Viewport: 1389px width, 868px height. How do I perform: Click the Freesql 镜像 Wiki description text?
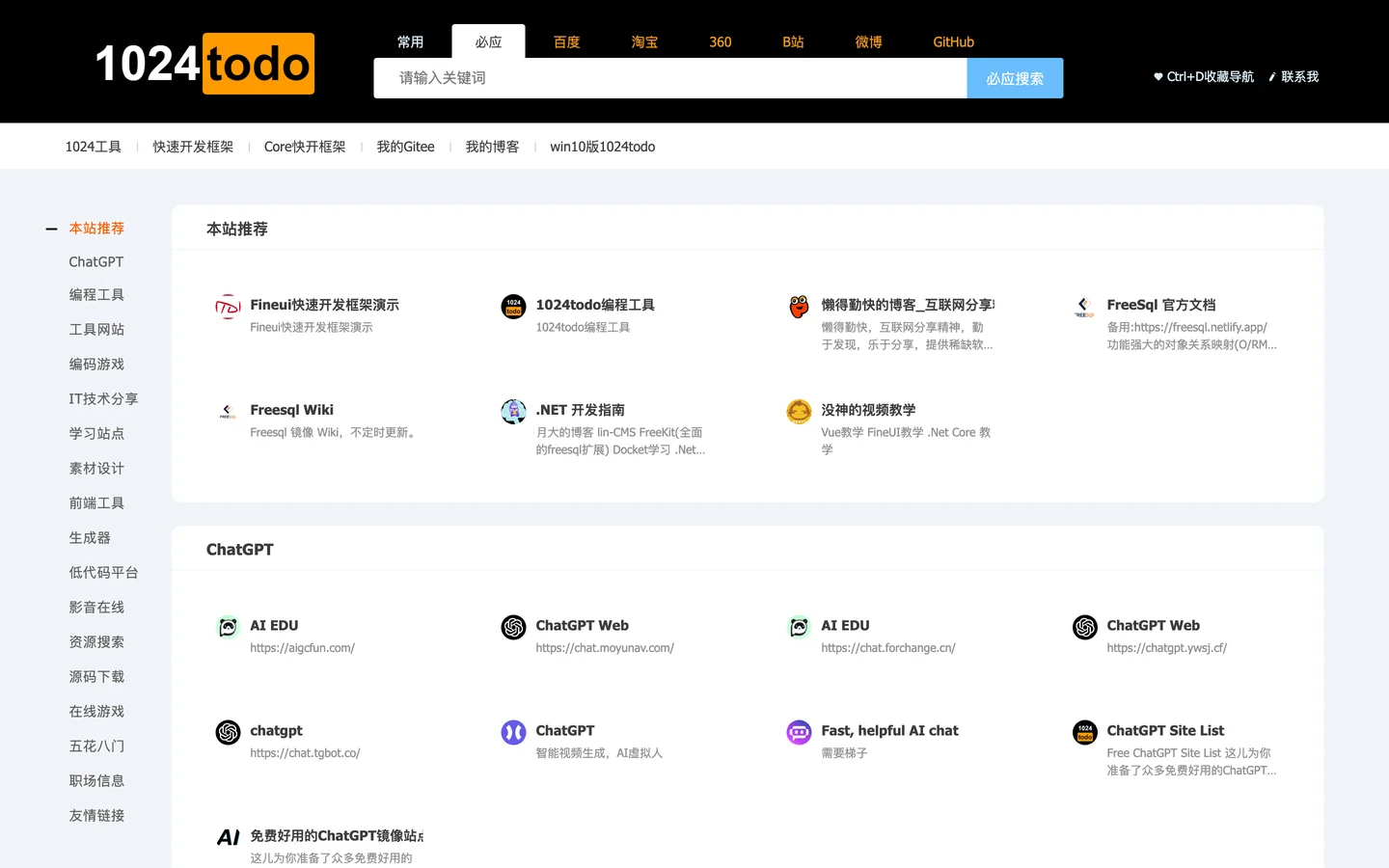pyautogui.click(x=335, y=433)
